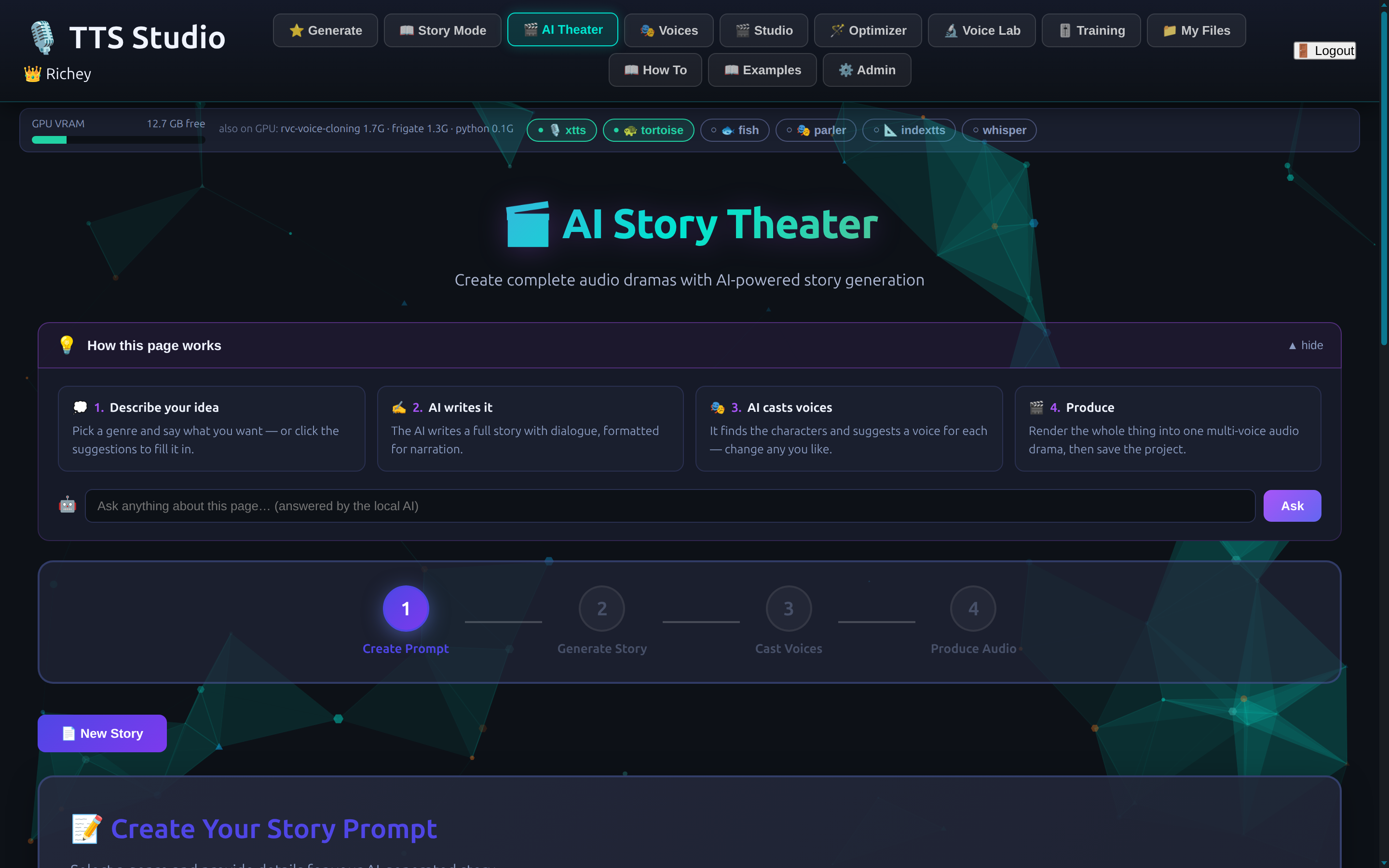The height and width of the screenshot is (868, 1389).
Task: Select step 3 Cast Voices circle
Action: 789,609
